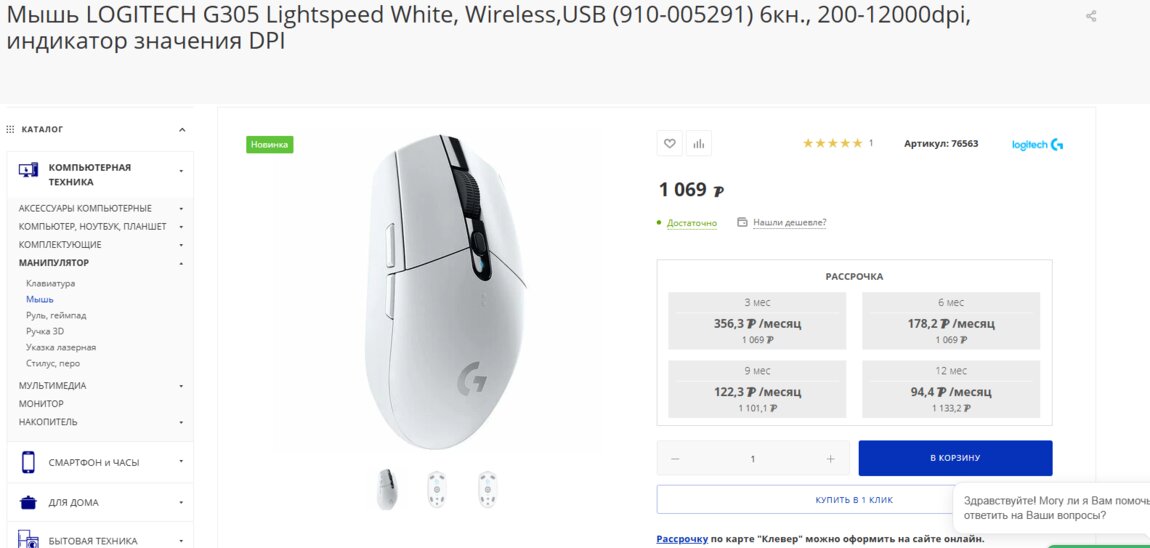The height and width of the screenshot is (548, 1150).
Task: Pick the 12-month installment plan
Action: tap(951, 389)
